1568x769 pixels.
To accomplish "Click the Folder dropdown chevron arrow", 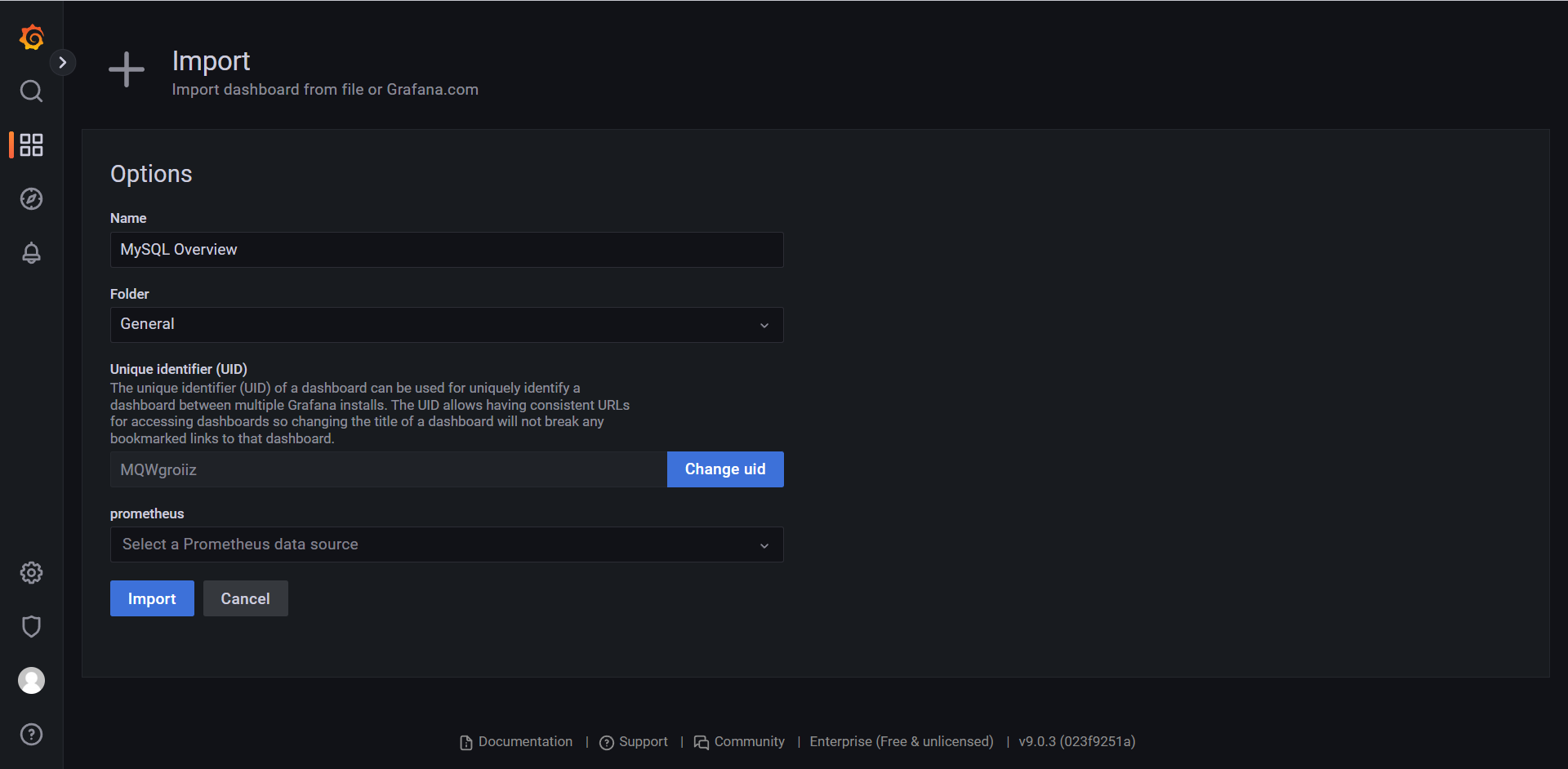I will pos(764,325).
